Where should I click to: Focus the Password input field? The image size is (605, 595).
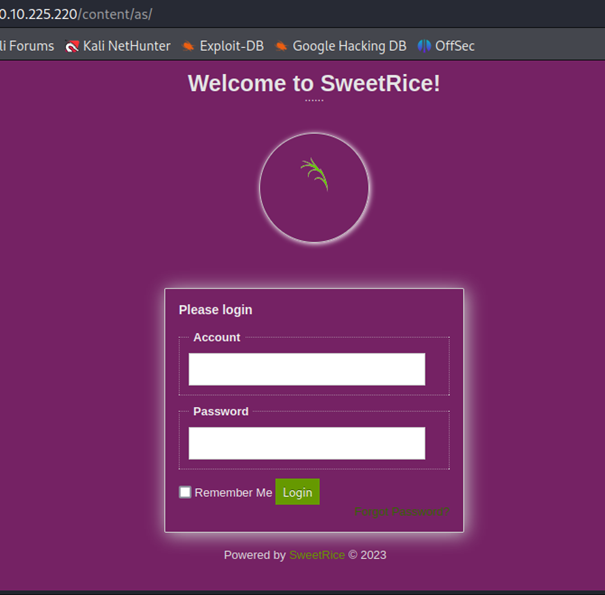tap(306, 443)
